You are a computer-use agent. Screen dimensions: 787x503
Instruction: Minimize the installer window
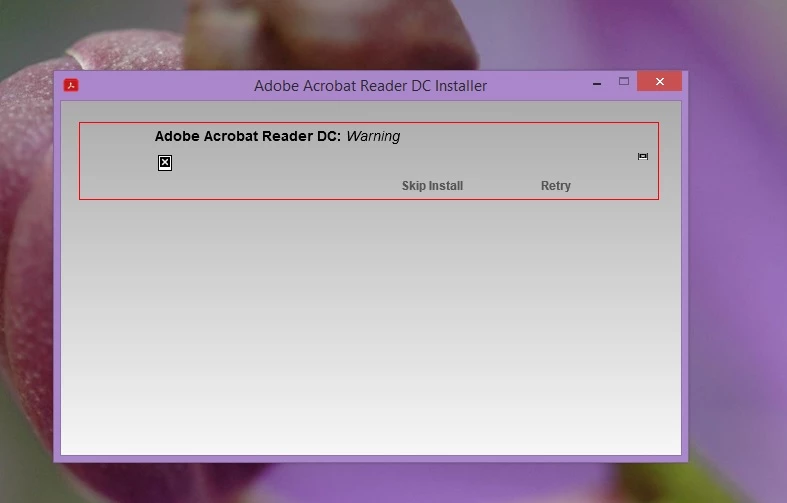pyautogui.click(x=597, y=84)
